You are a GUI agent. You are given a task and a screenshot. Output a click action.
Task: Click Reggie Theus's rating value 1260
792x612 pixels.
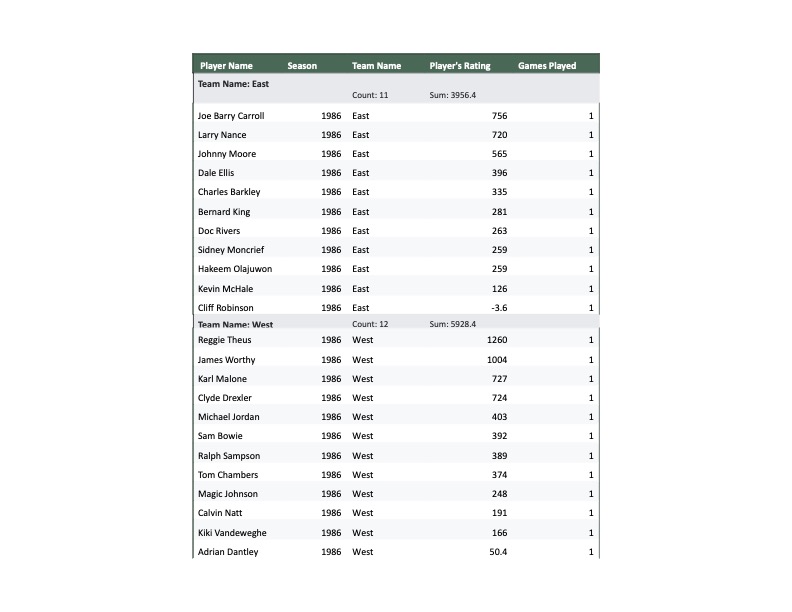click(x=497, y=340)
